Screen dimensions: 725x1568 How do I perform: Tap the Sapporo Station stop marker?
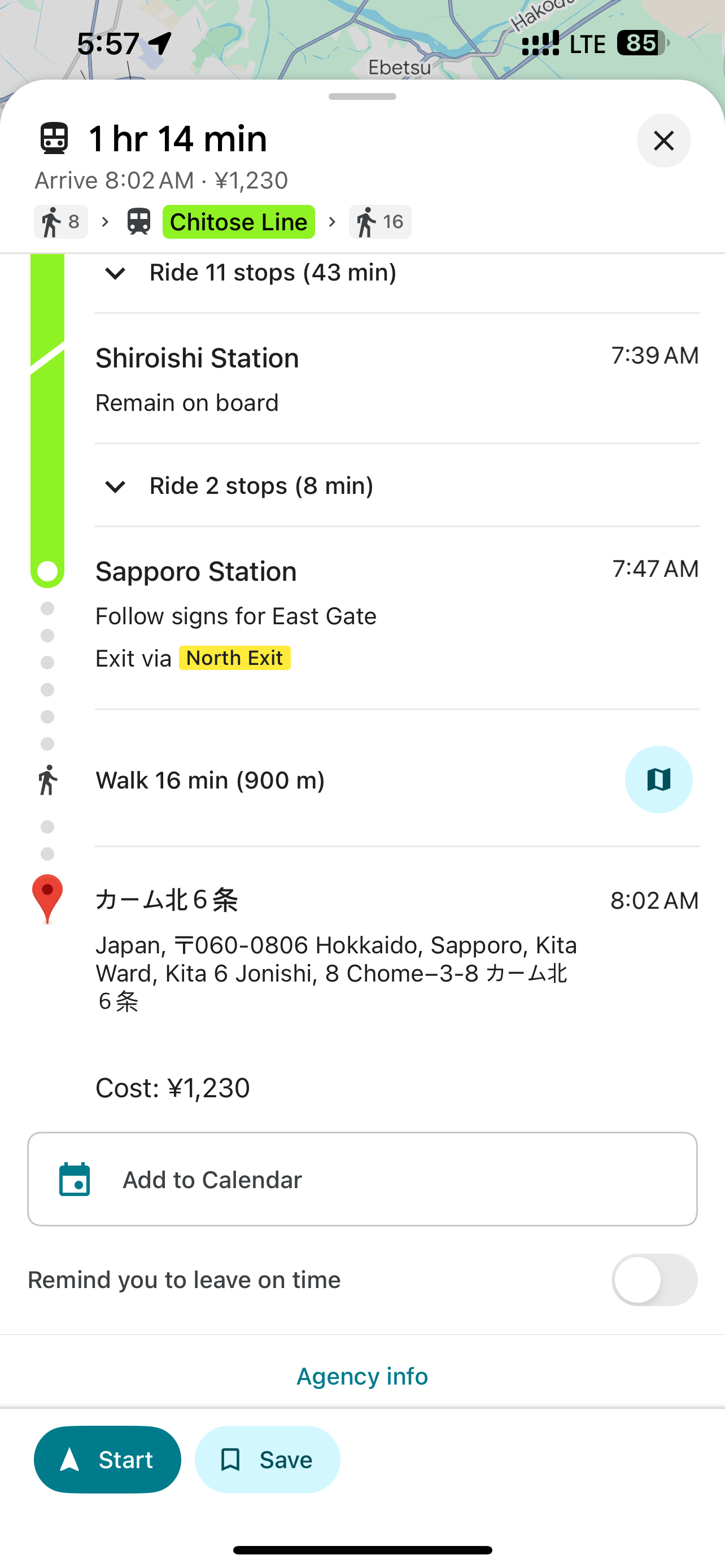(x=47, y=572)
